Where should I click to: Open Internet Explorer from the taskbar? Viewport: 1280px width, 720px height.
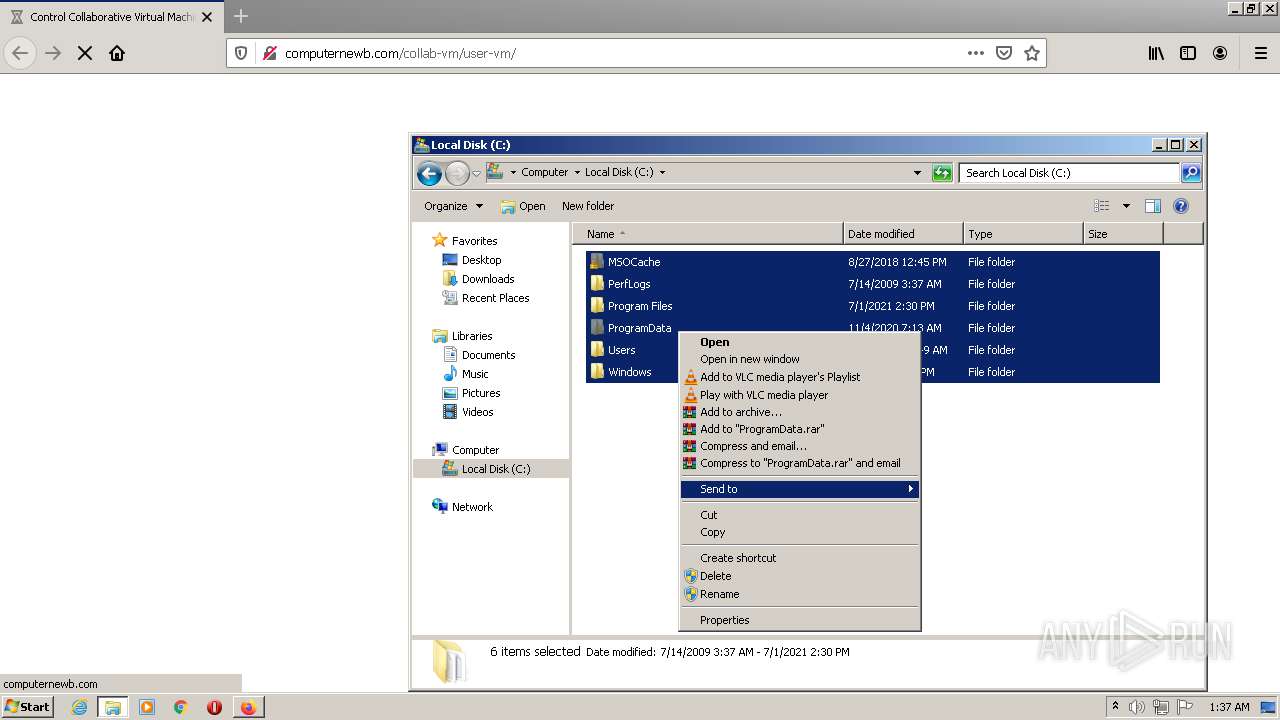(79, 707)
